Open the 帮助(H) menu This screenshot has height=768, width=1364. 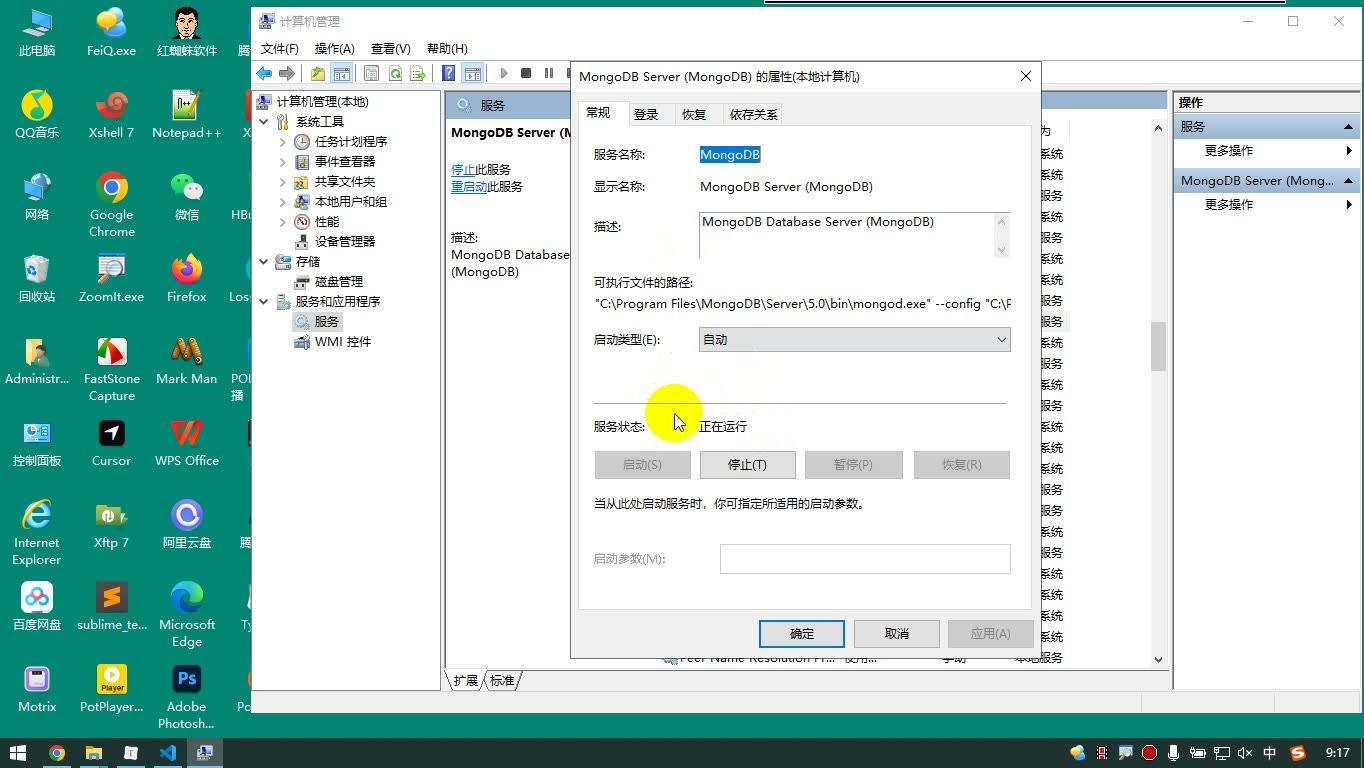[x=447, y=48]
